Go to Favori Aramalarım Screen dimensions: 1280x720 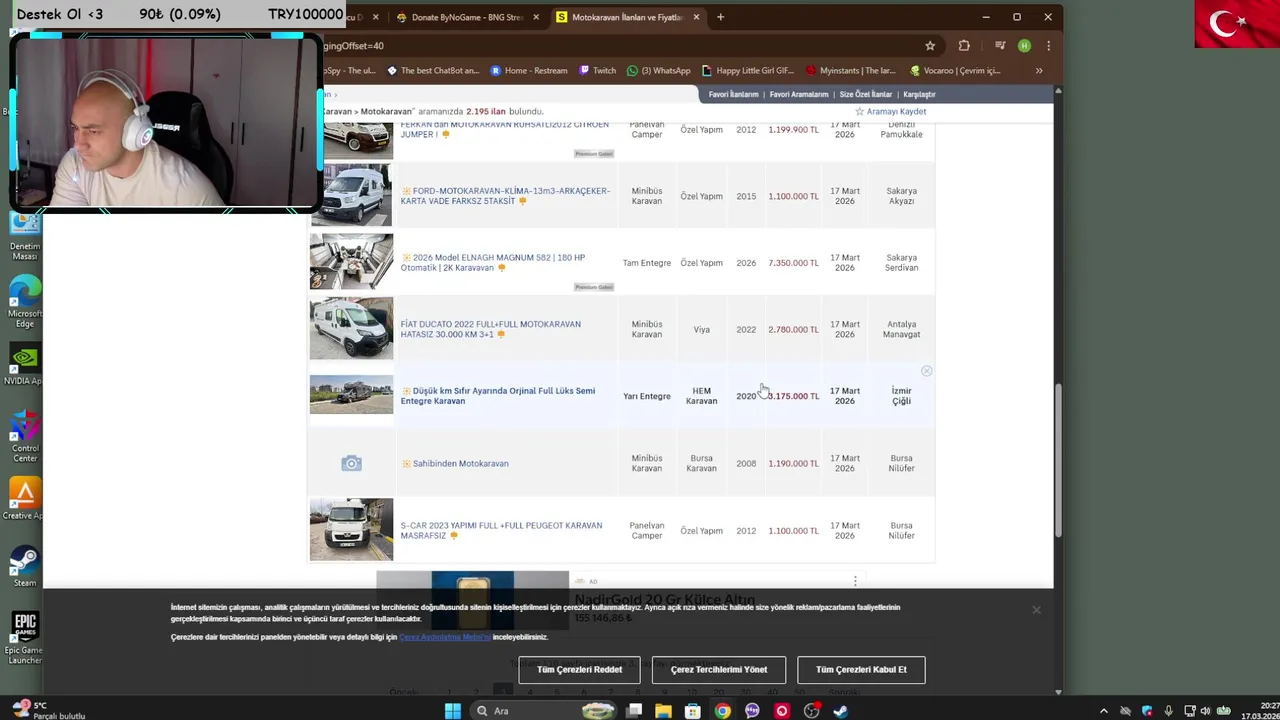pyautogui.click(x=799, y=94)
